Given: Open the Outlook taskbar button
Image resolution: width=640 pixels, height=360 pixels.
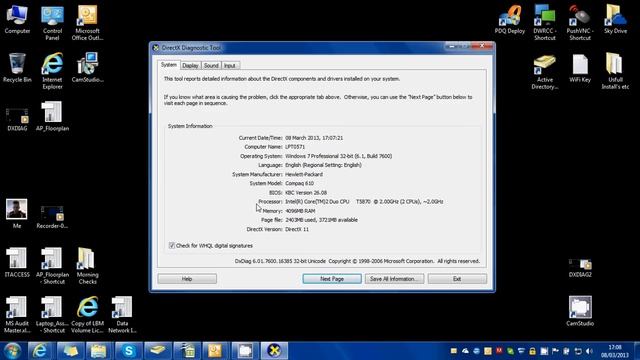Looking at the screenshot, I should tap(215, 351).
